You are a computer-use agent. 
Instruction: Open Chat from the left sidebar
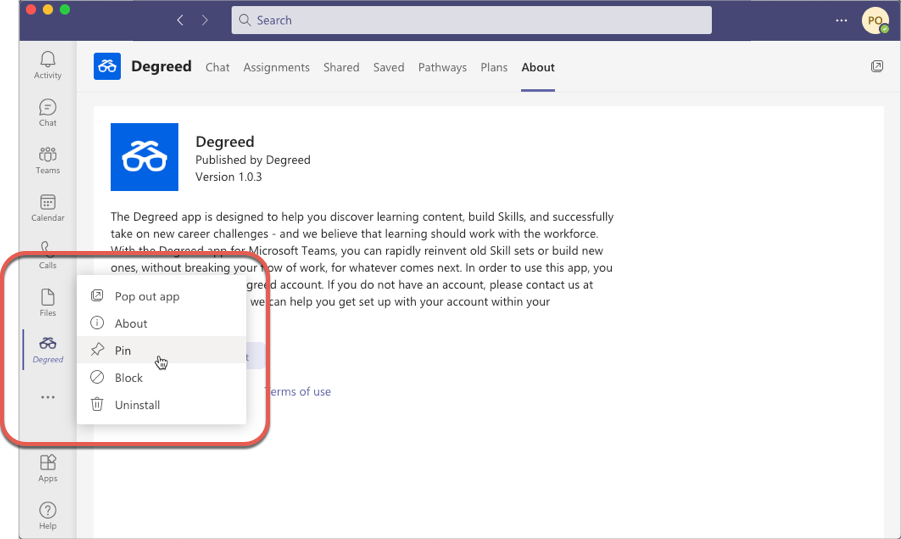48,113
